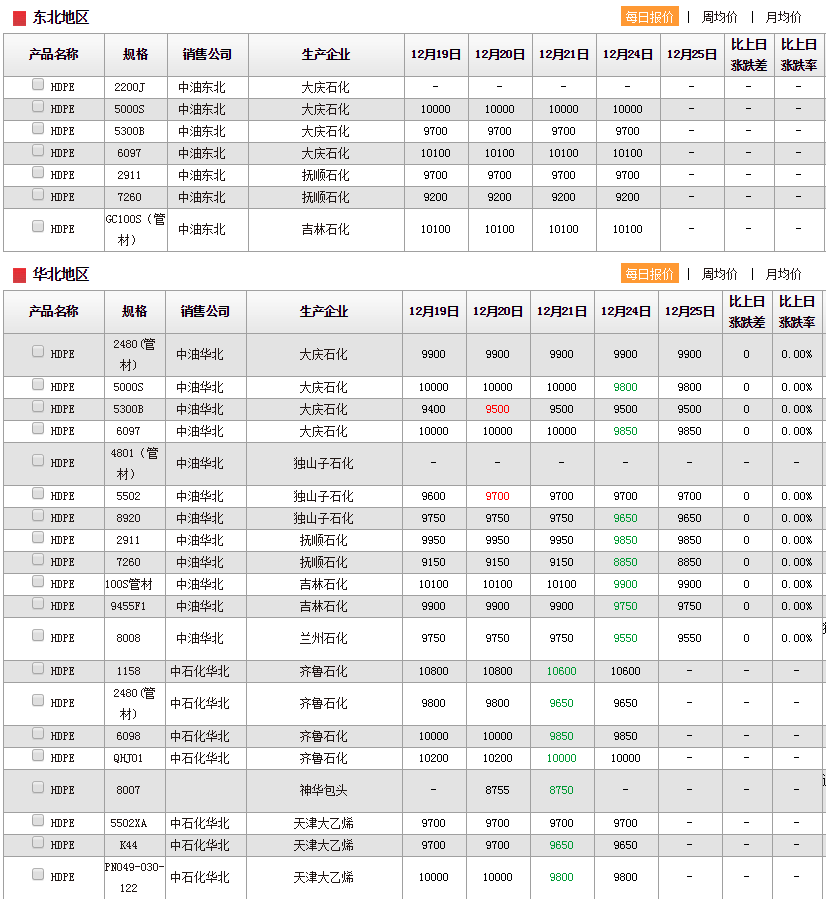This screenshot has width=826, height=899.
Task: Click the 华北地区 section heading
Action: [61, 274]
